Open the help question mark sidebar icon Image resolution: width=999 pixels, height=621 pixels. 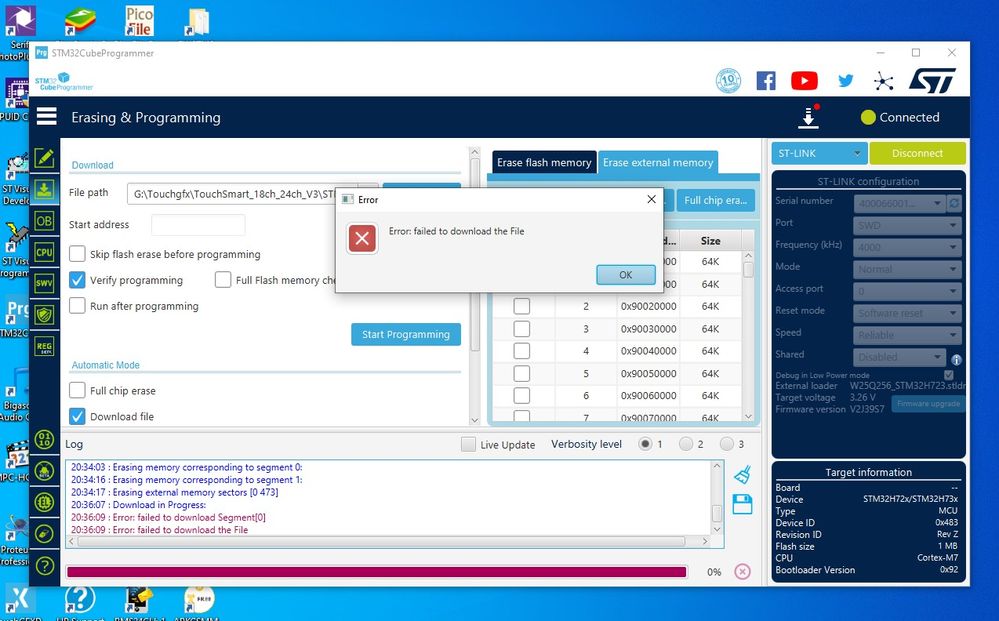pos(44,566)
